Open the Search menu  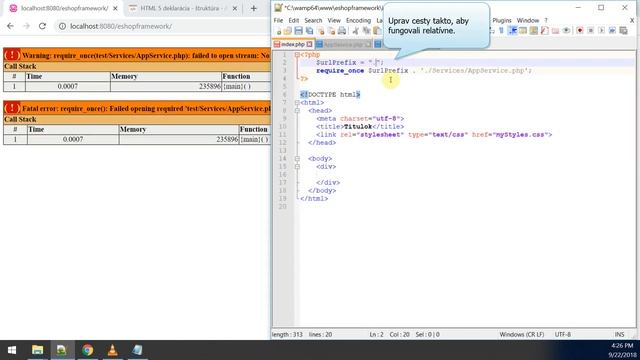(313, 20)
